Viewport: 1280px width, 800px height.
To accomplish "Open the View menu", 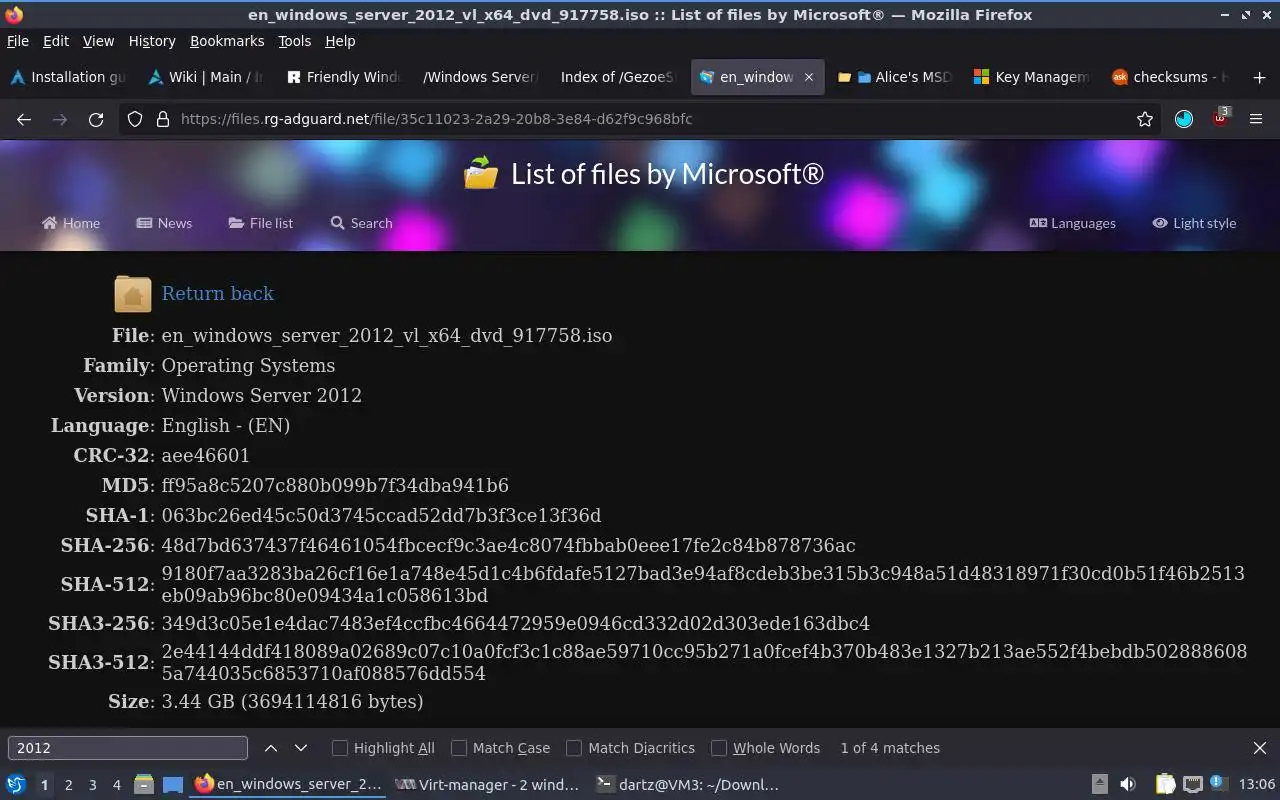I will (98, 41).
